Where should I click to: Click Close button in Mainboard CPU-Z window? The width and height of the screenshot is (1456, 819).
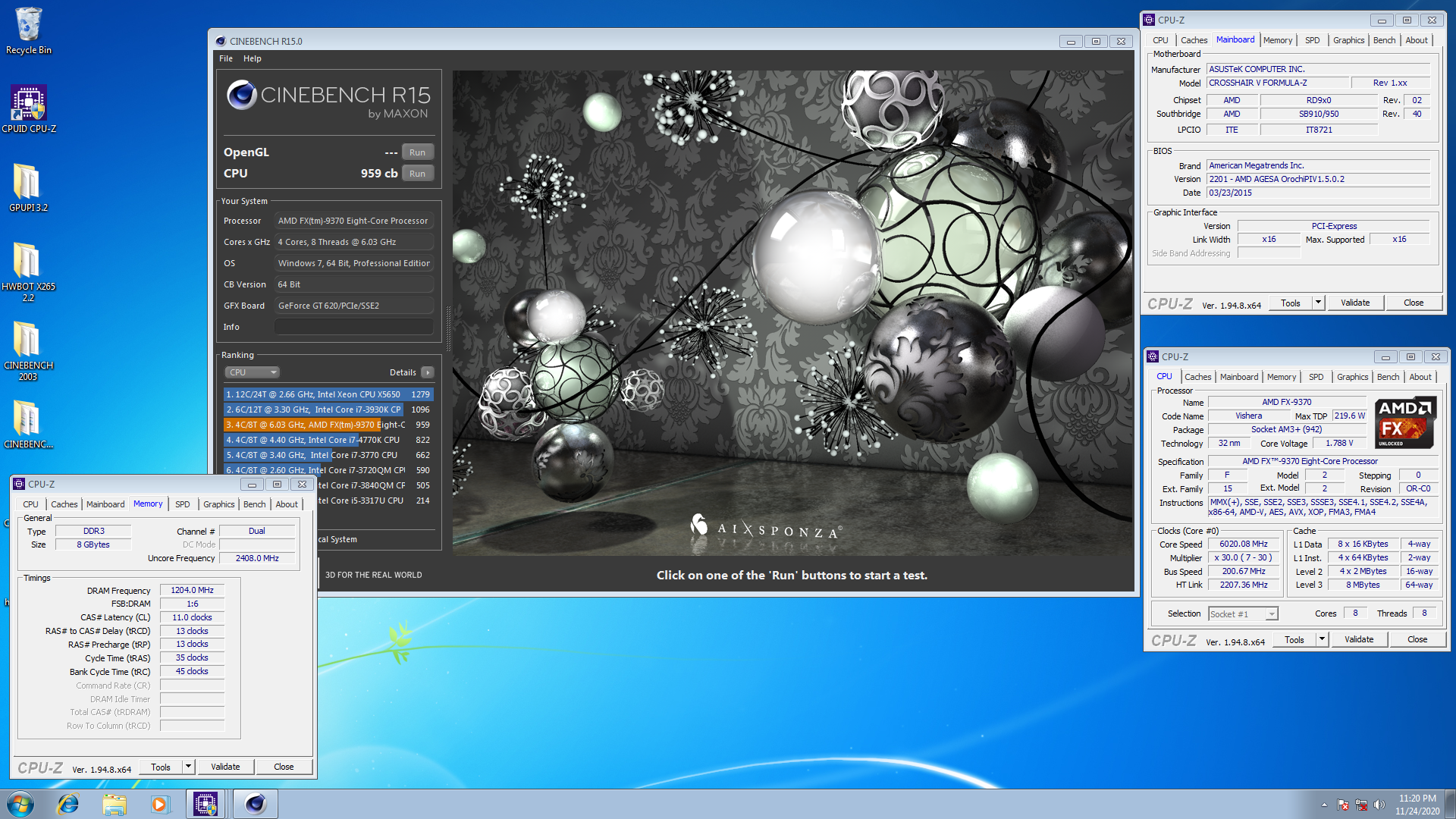[x=1414, y=303]
